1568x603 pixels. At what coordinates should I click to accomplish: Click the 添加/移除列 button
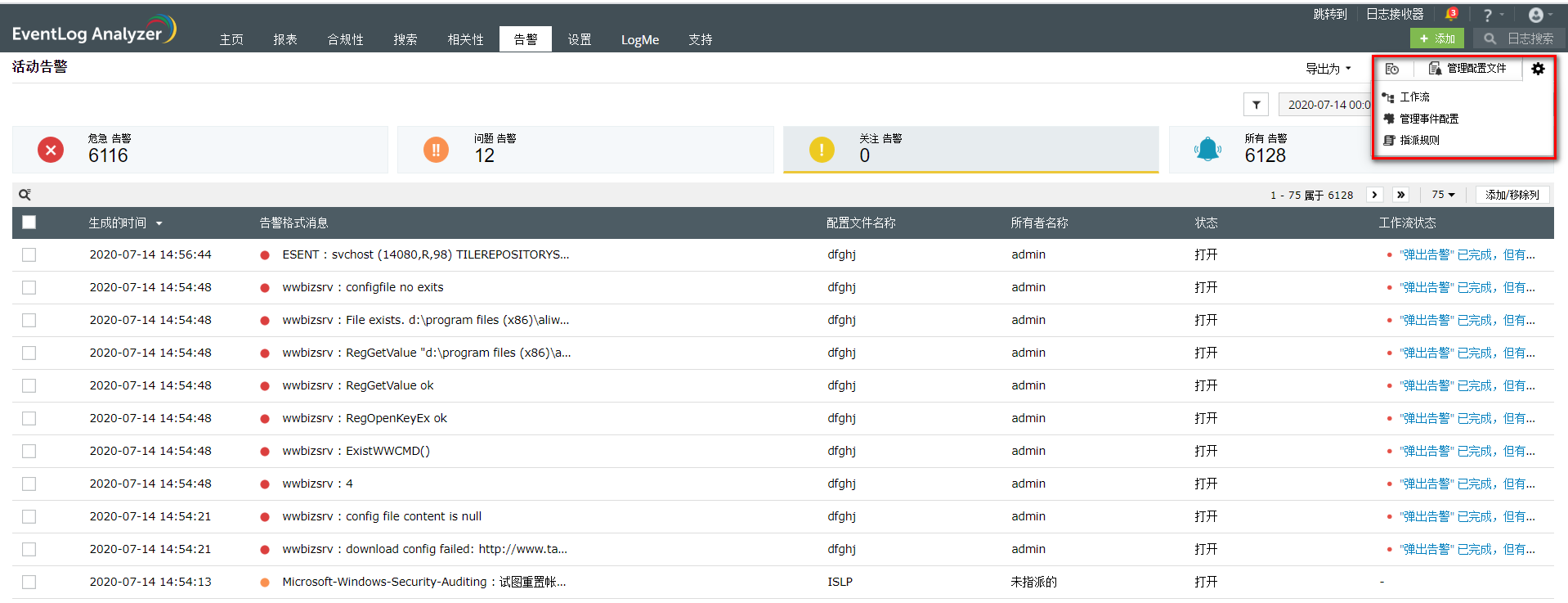point(1512,195)
